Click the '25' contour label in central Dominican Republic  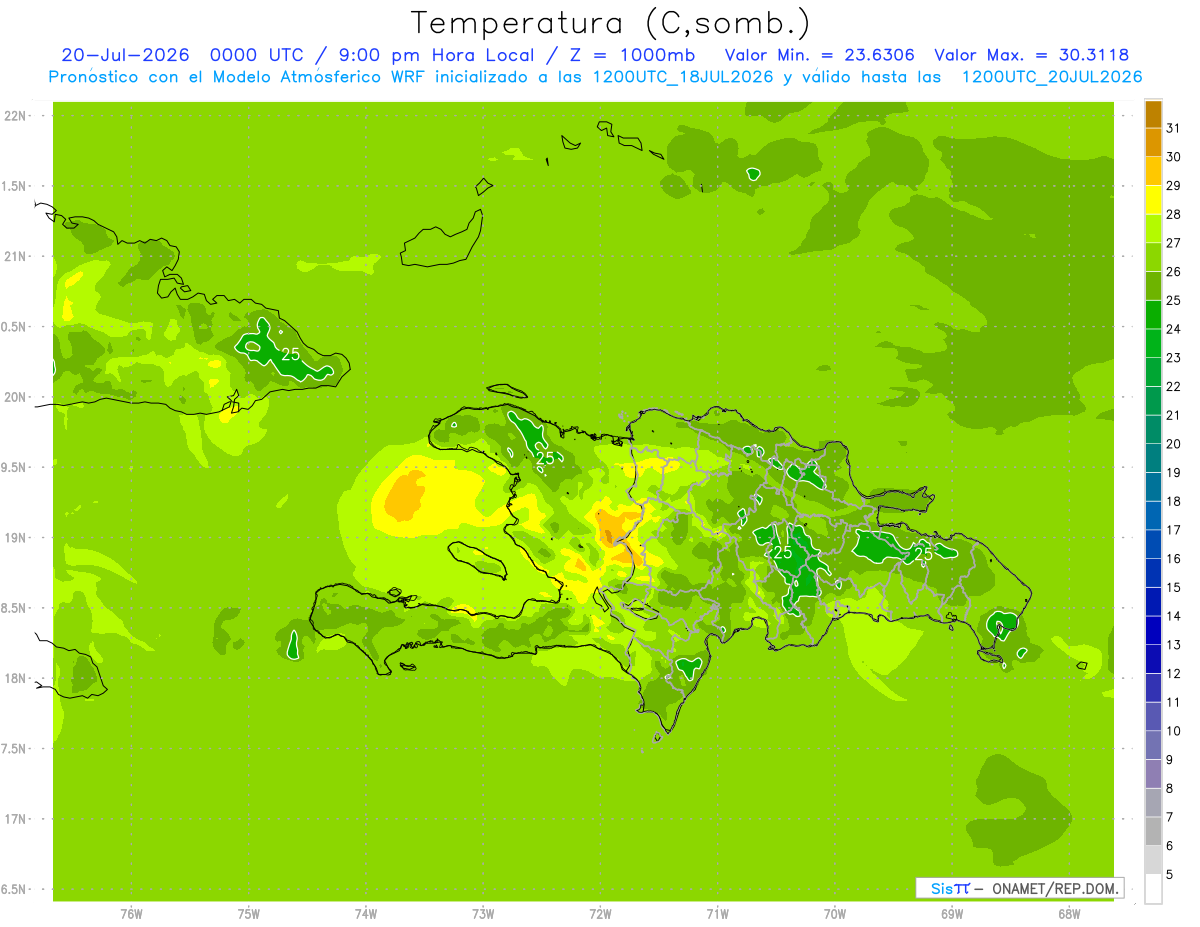[x=783, y=552]
